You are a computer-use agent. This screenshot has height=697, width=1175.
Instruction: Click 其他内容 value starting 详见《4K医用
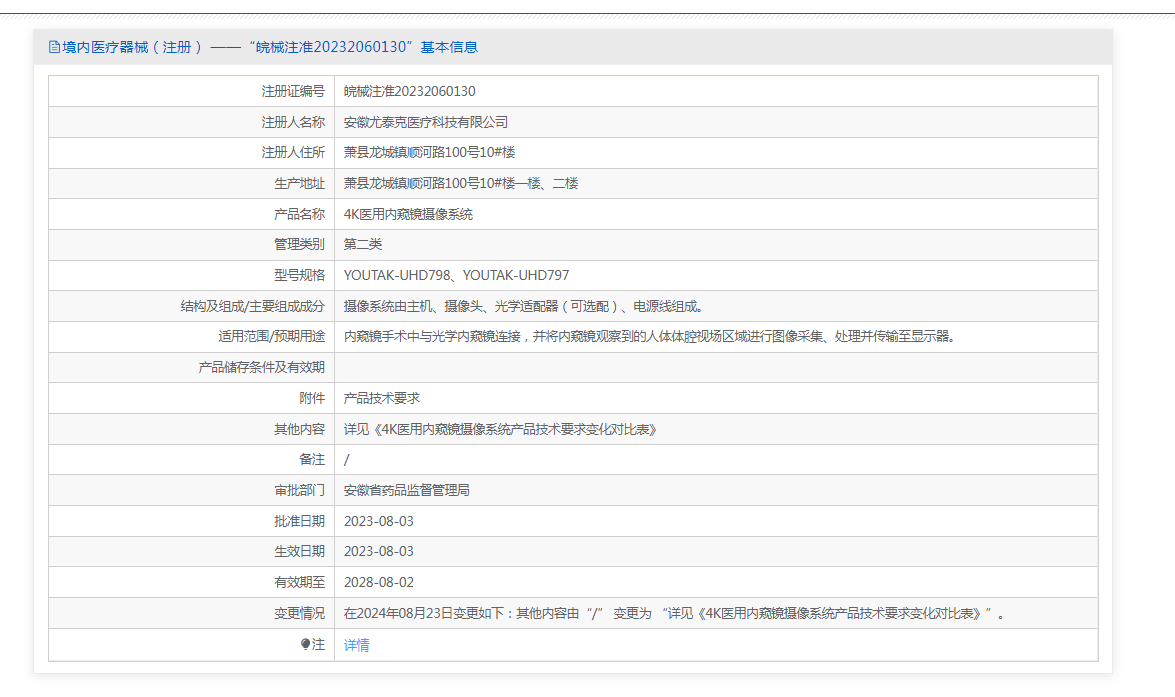(x=501, y=429)
